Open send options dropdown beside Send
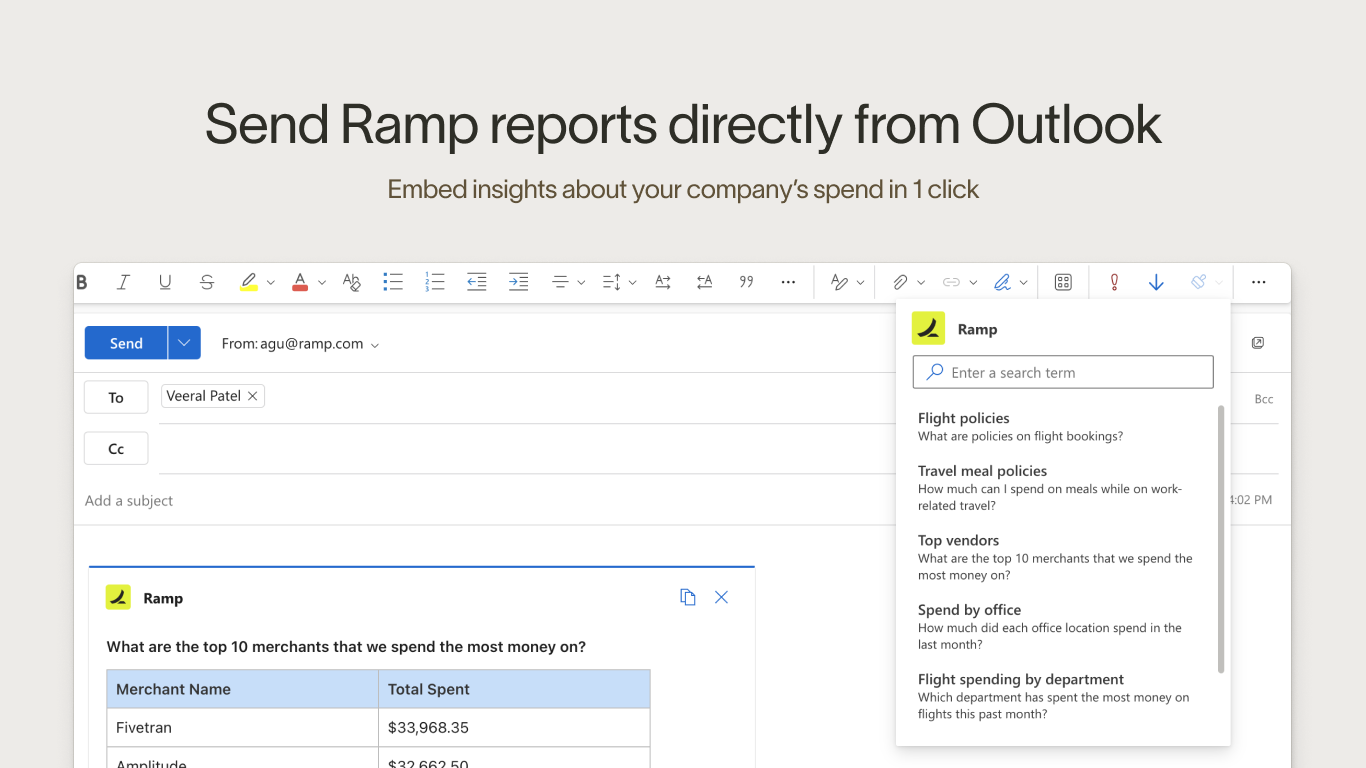Image resolution: width=1366 pixels, height=768 pixels. 184,343
